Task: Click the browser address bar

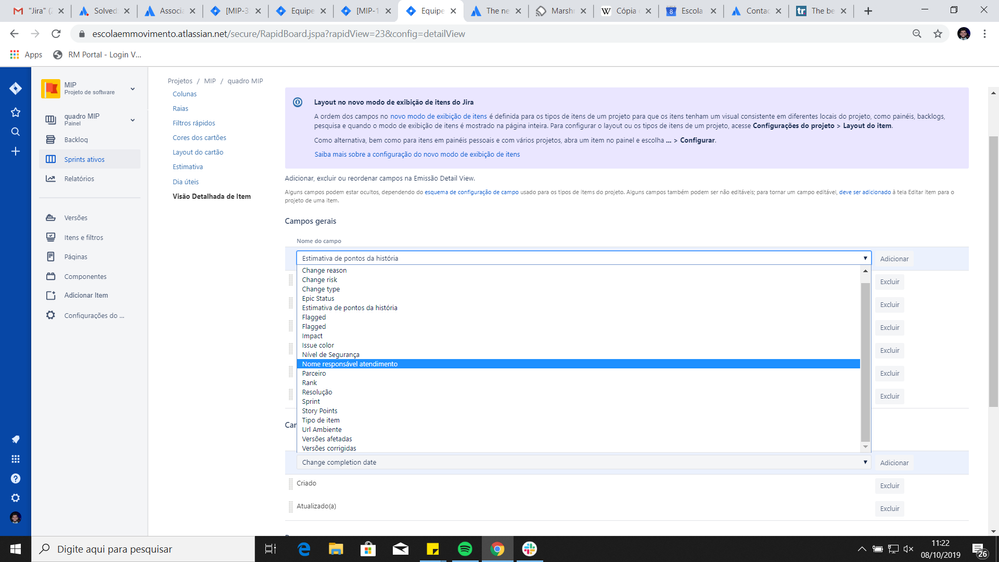Action: (491, 34)
